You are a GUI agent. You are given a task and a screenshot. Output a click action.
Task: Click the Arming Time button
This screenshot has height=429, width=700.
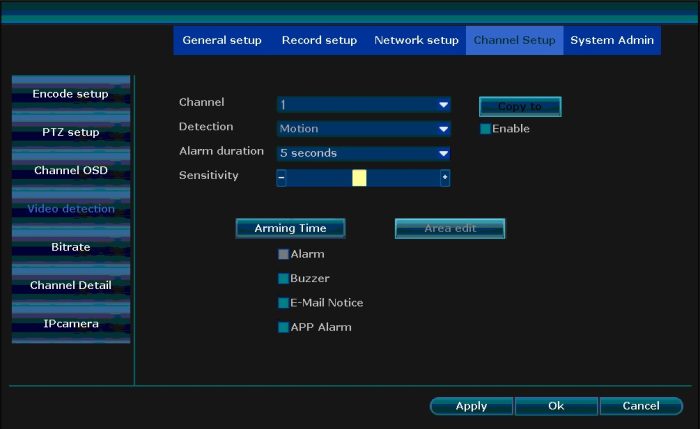290,228
